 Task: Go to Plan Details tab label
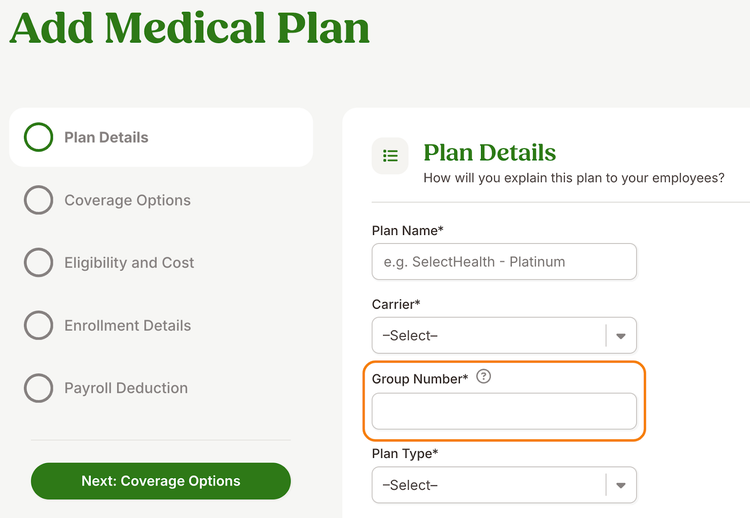106,137
